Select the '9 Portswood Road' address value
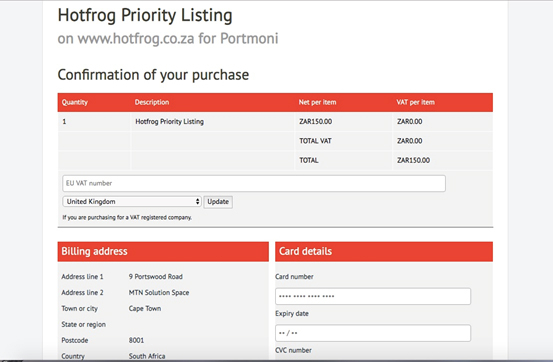This screenshot has width=553, height=362. click(x=156, y=277)
